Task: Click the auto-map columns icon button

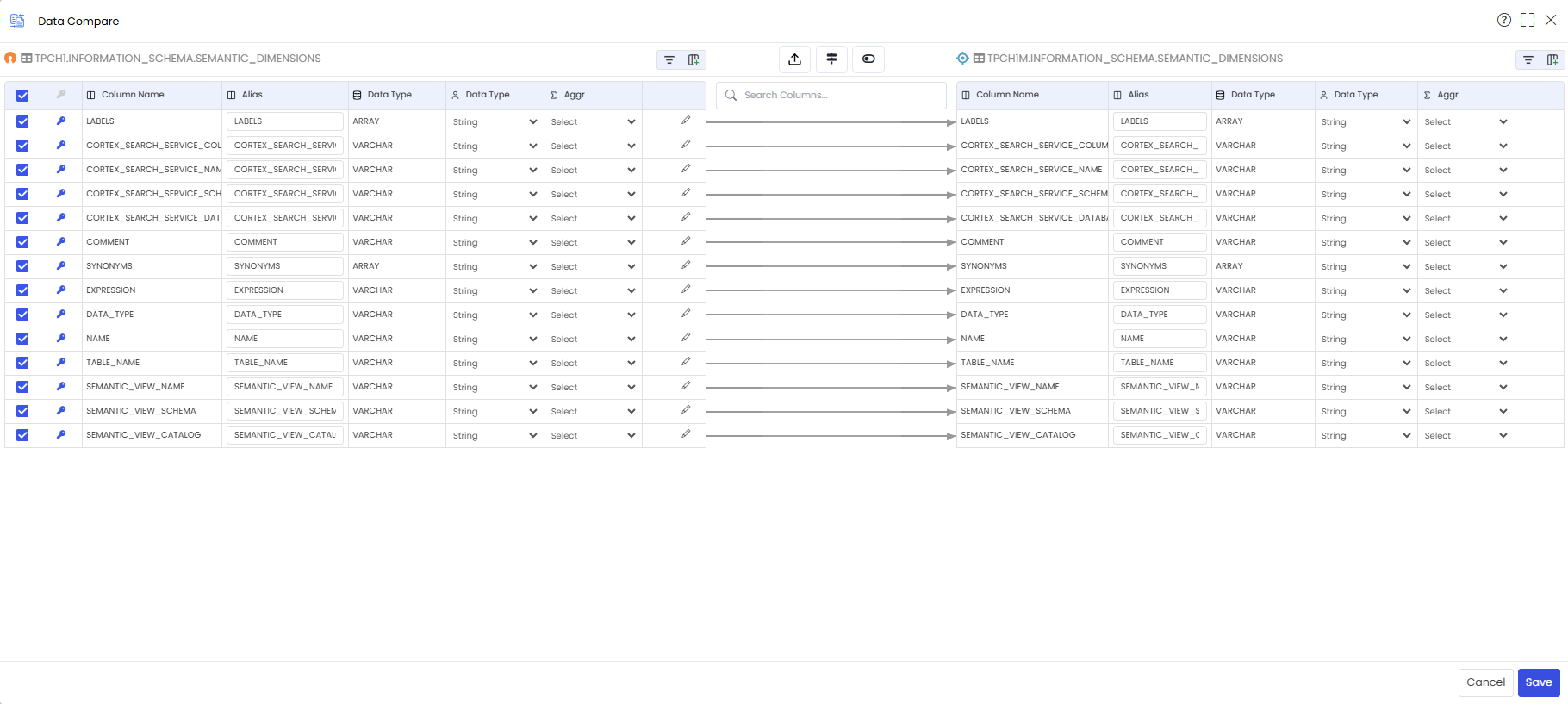Action: tap(831, 59)
